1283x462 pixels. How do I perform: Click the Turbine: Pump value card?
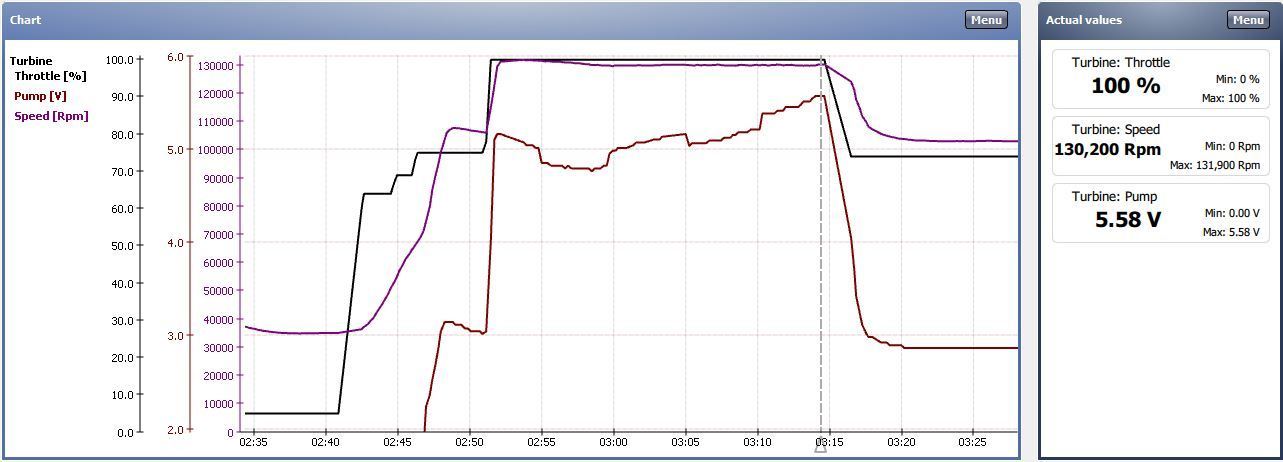tap(1159, 213)
